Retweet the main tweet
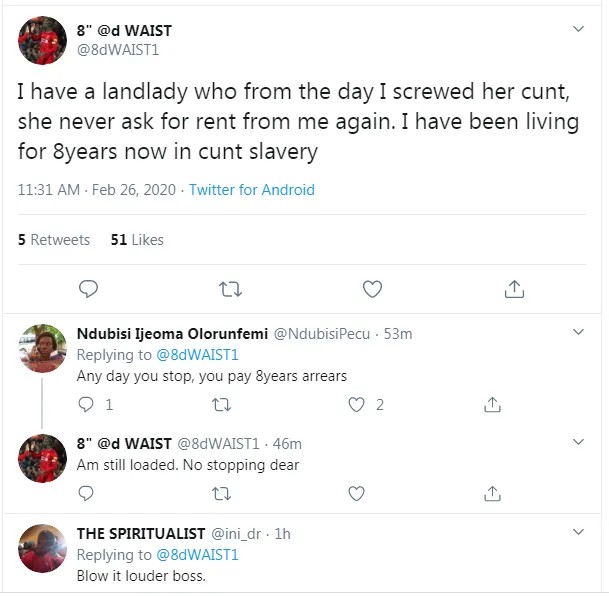 [x=230, y=289]
